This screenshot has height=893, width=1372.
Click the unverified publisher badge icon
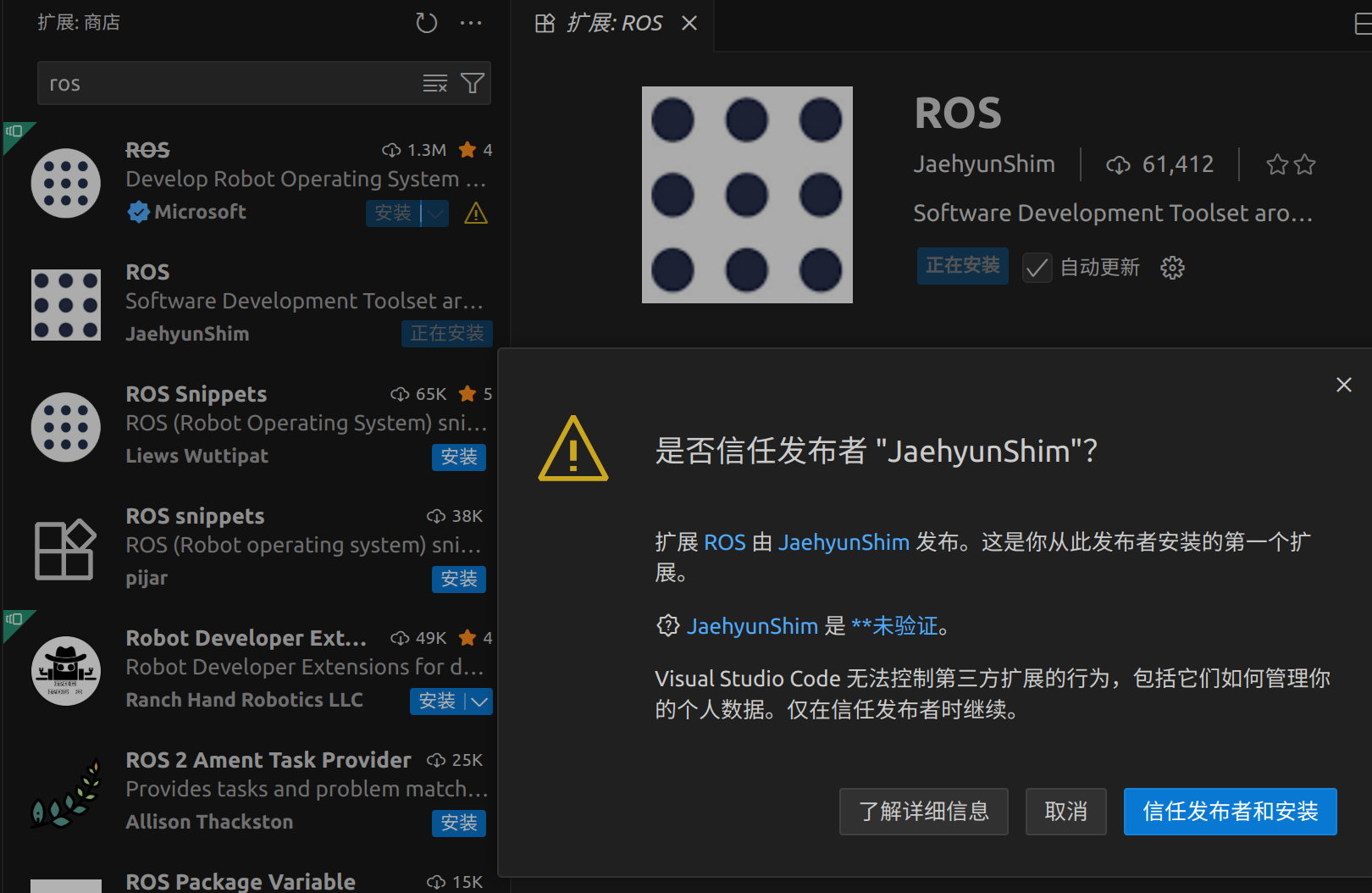(668, 625)
